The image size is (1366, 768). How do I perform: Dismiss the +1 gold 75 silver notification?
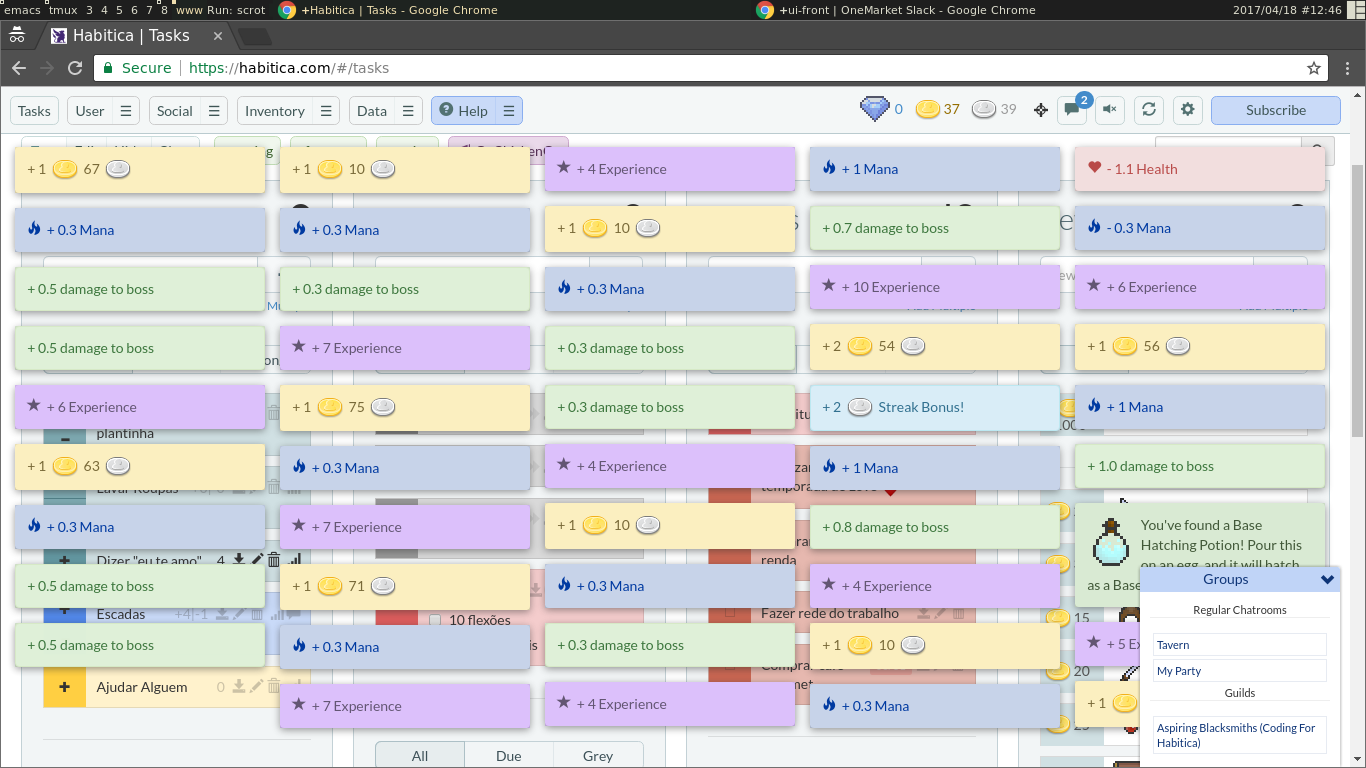point(404,407)
